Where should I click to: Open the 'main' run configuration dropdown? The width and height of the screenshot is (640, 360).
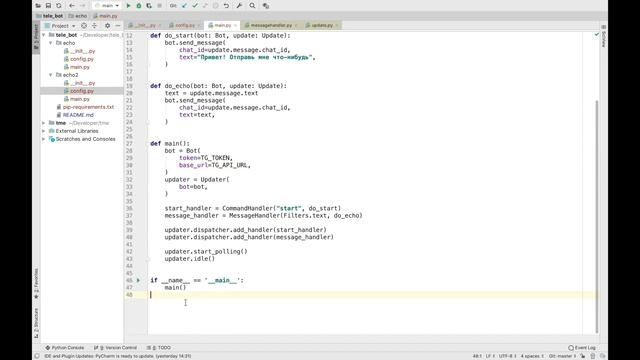click(107, 6)
